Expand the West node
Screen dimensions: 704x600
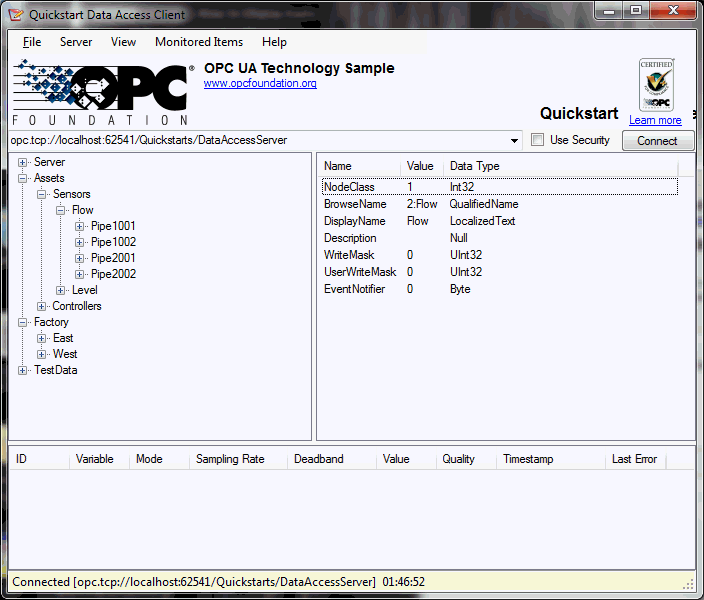click(41, 354)
